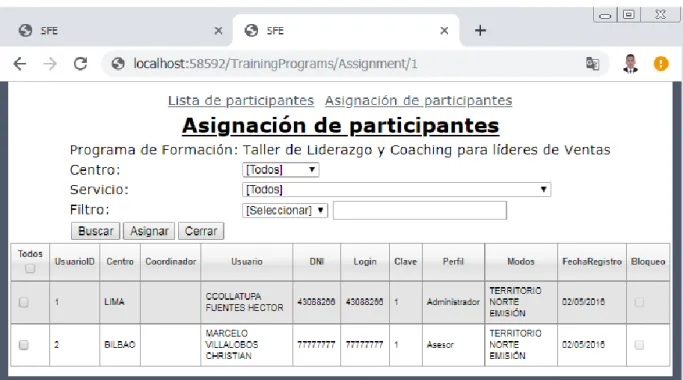Click the Cerrar button
Screen dimensions: 683x380
[201, 231]
